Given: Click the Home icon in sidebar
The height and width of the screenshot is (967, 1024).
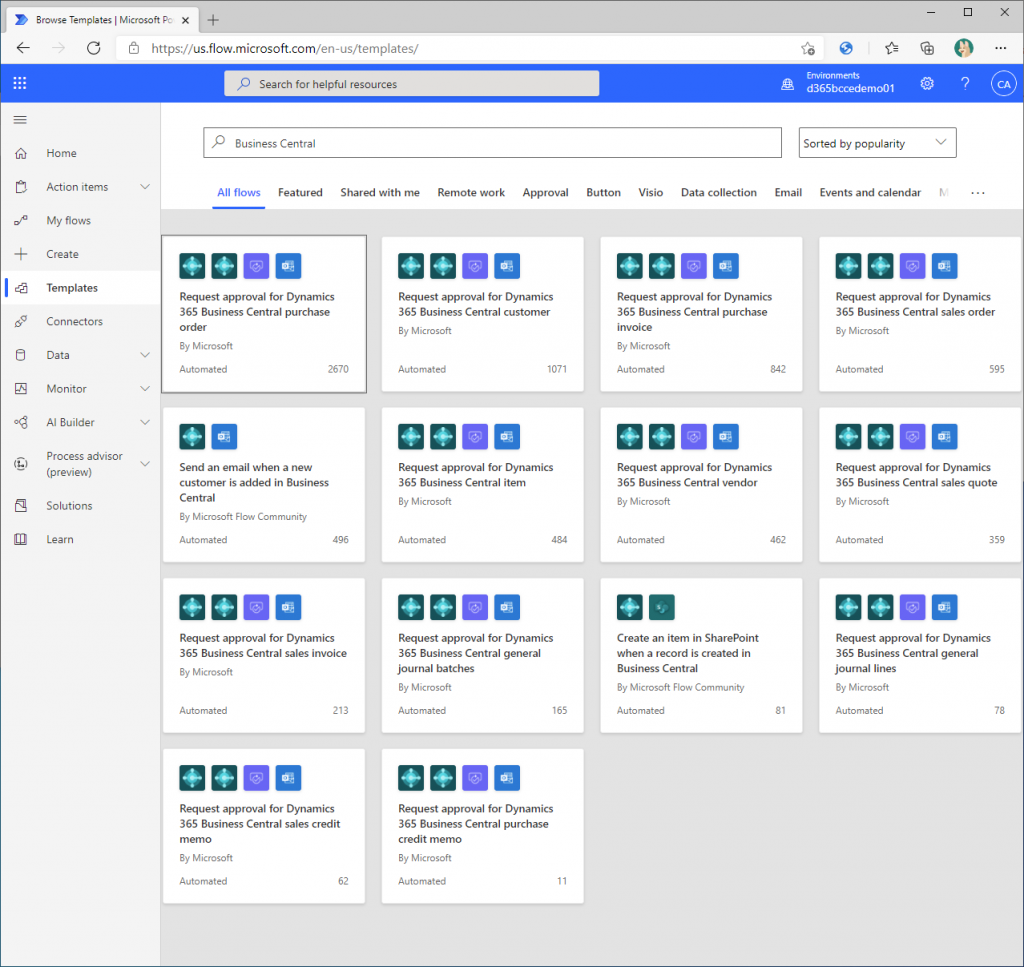Looking at the screenshot, I should [x=21, y=153].
